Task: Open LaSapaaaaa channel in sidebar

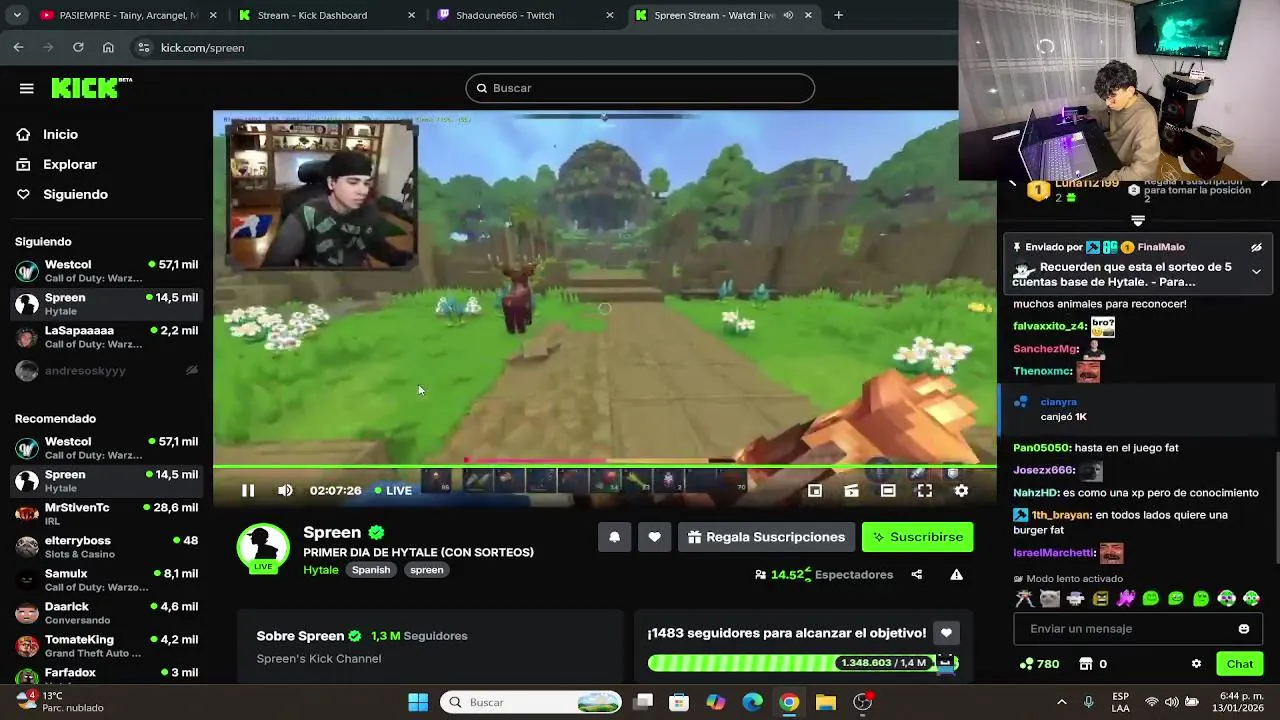Action: click(107, 337)
